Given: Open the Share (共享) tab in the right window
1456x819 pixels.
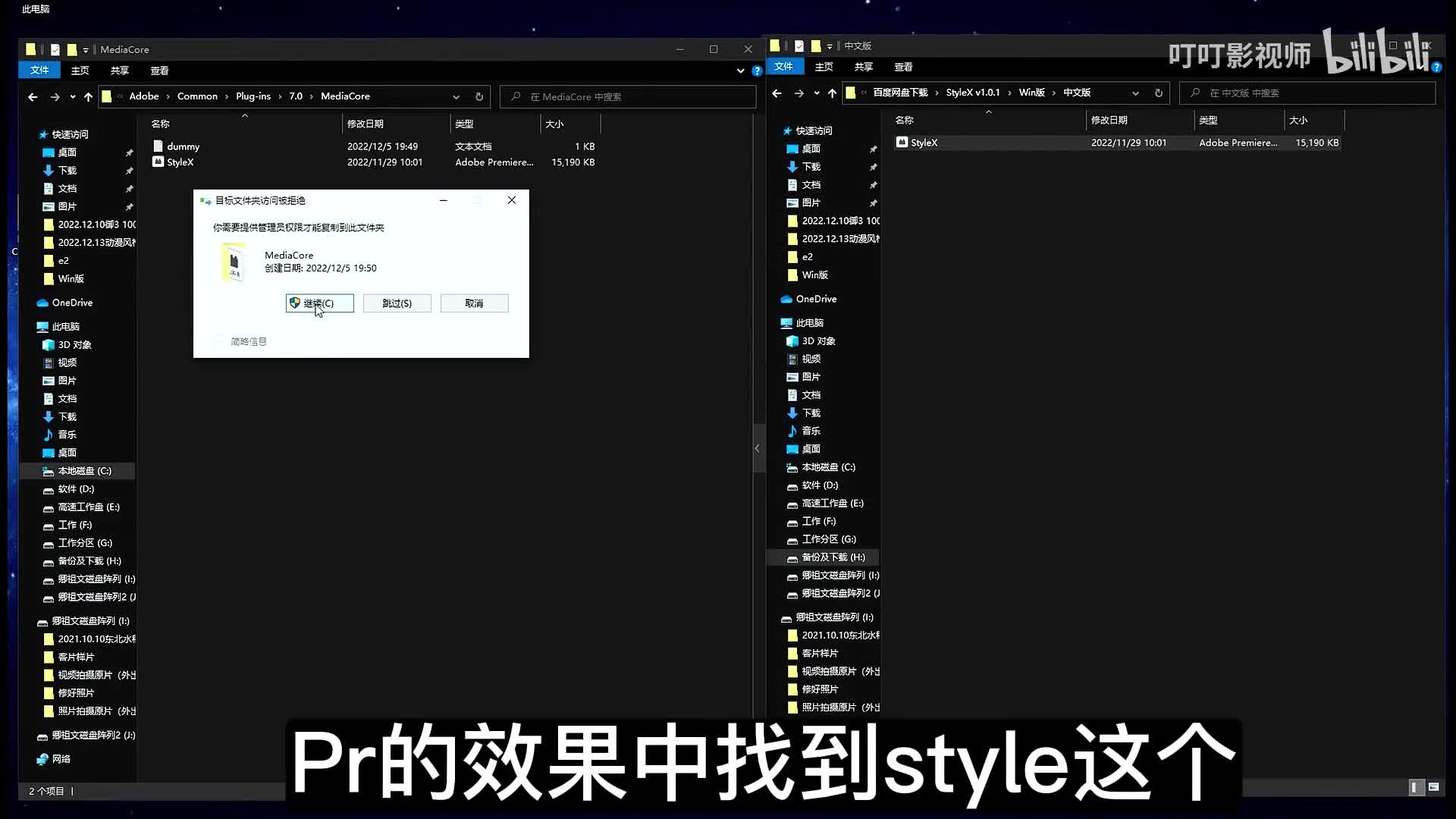Looking at the screenshot, I should pos(863,67).
